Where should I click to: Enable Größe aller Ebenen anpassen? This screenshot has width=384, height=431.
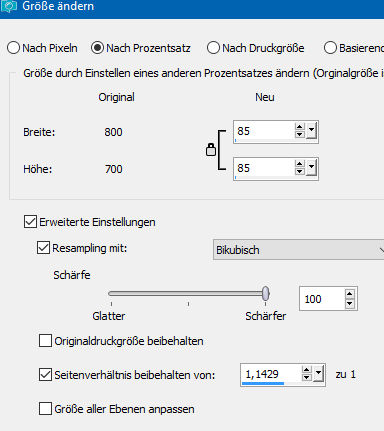(x=45, y=409)
